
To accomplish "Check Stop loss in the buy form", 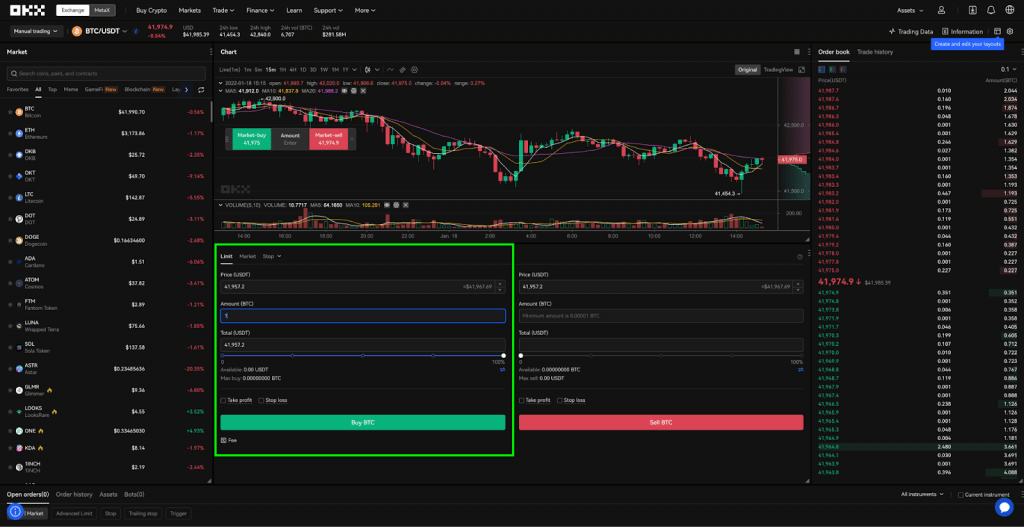I will pos(259,400).
